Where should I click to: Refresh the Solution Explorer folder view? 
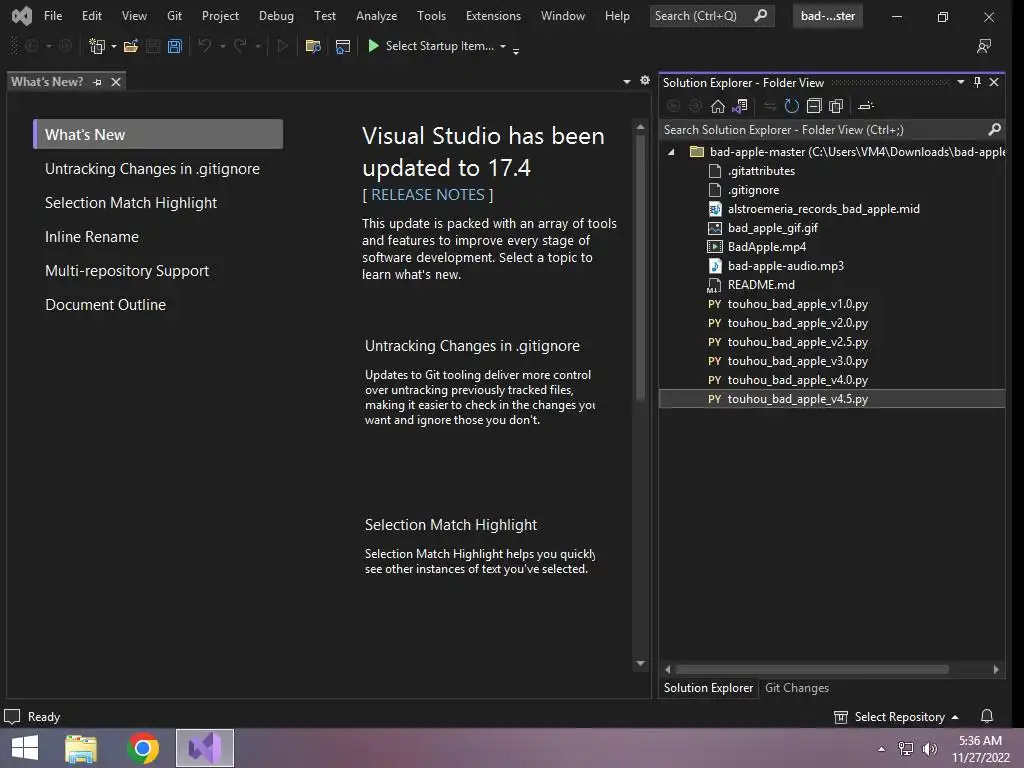pos(792,106)
